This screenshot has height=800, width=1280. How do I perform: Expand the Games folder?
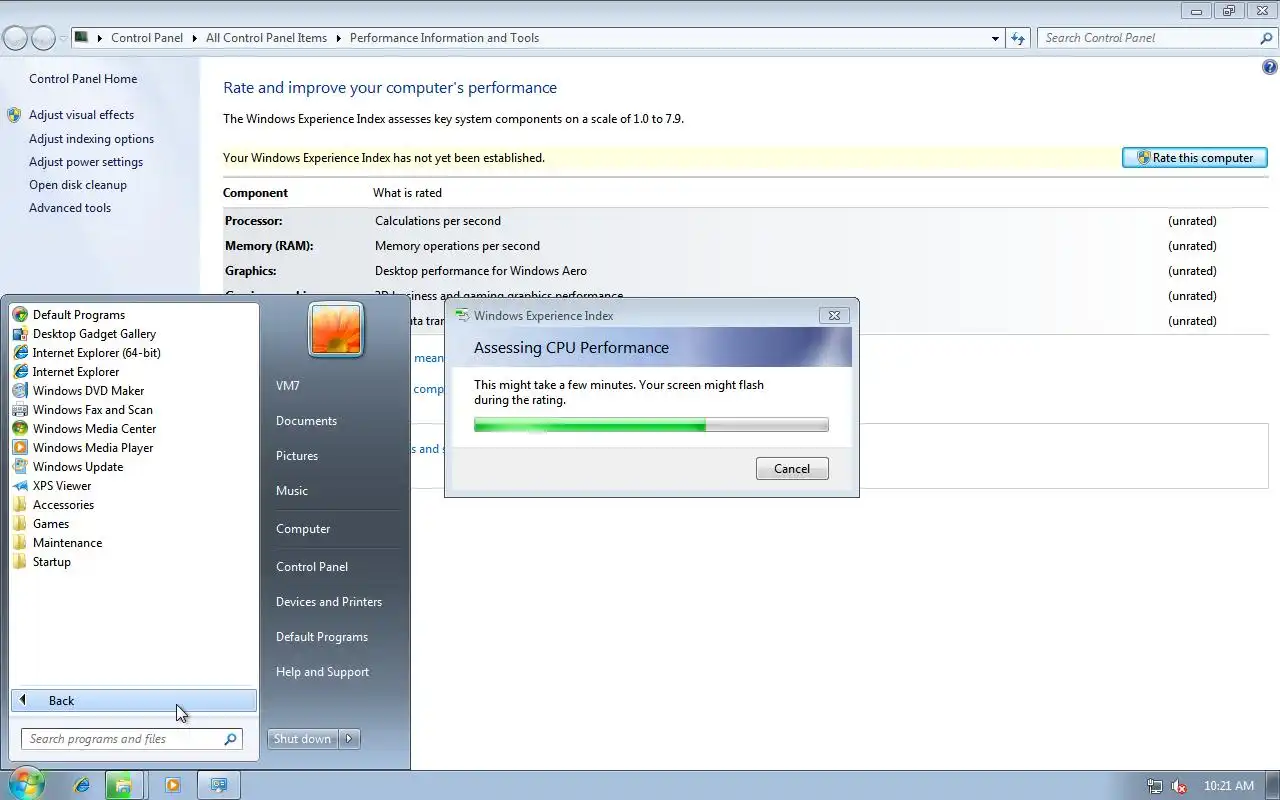coord(51,524)
